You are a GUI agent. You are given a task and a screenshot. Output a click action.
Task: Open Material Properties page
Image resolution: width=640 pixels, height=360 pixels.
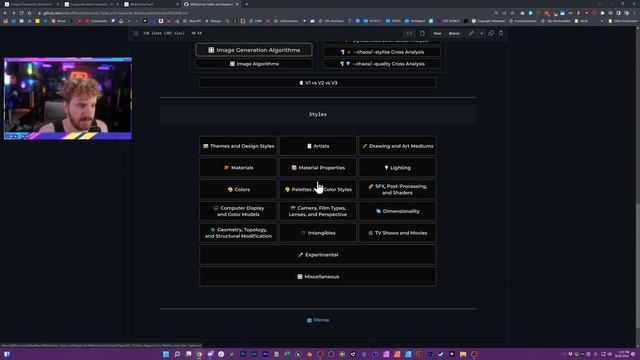[x=318, y=167]
